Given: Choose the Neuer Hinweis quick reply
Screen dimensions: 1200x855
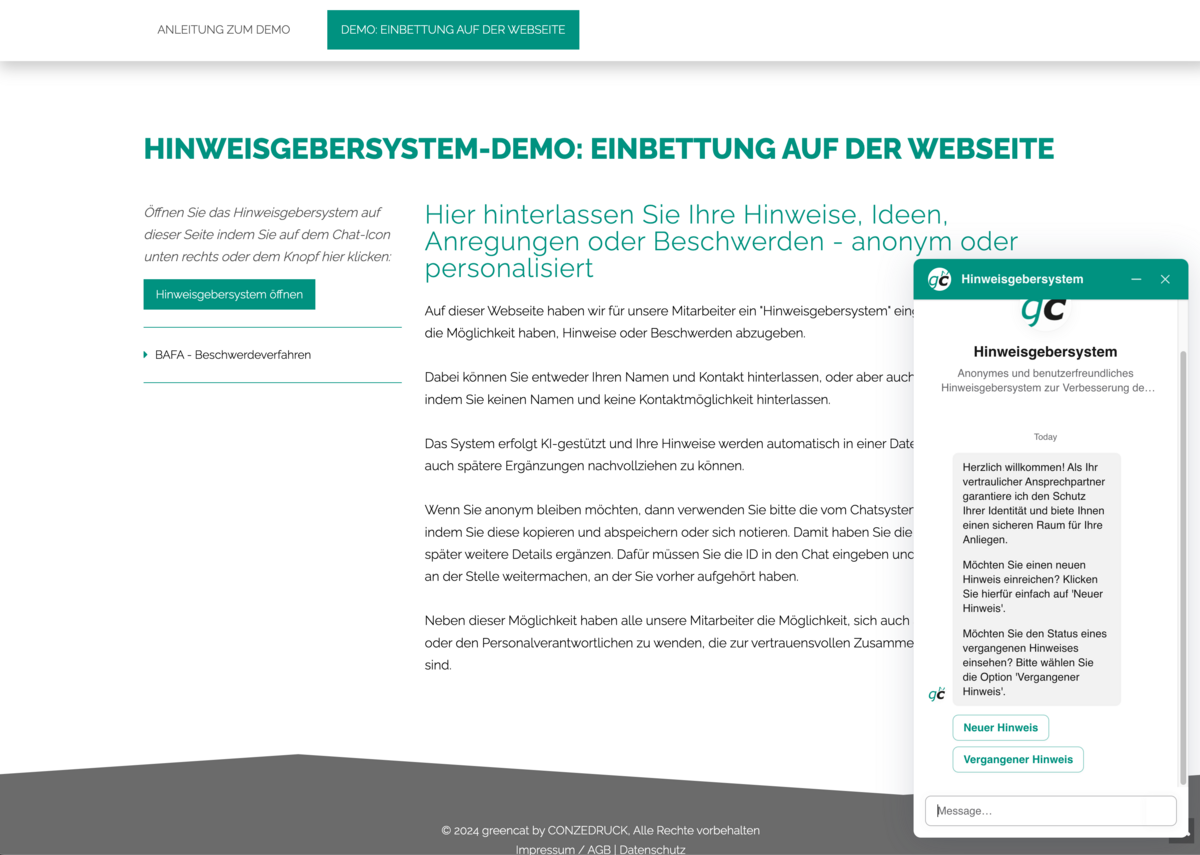Looking at the screenshot, I should [1000, 727].
